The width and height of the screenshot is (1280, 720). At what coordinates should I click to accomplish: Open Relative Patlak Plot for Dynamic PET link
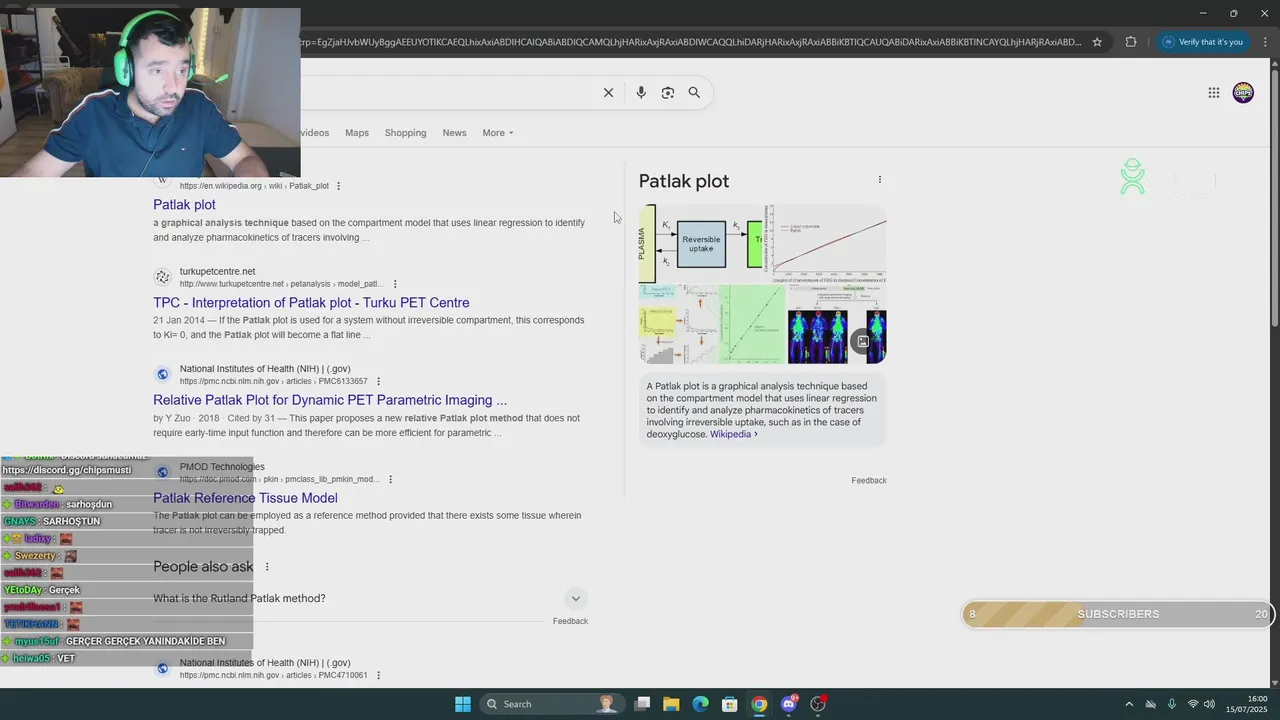pyautogui.click(x=330, y=400)
